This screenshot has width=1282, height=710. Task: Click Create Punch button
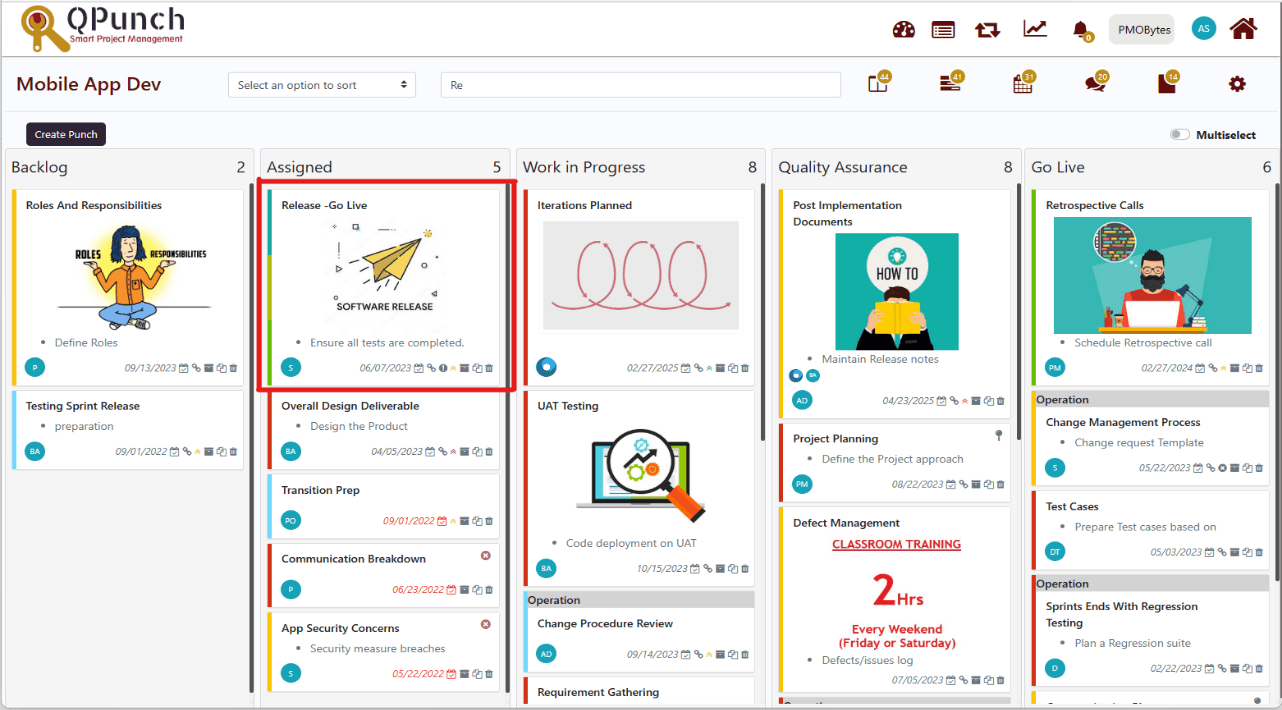click(x=66, y=134)
